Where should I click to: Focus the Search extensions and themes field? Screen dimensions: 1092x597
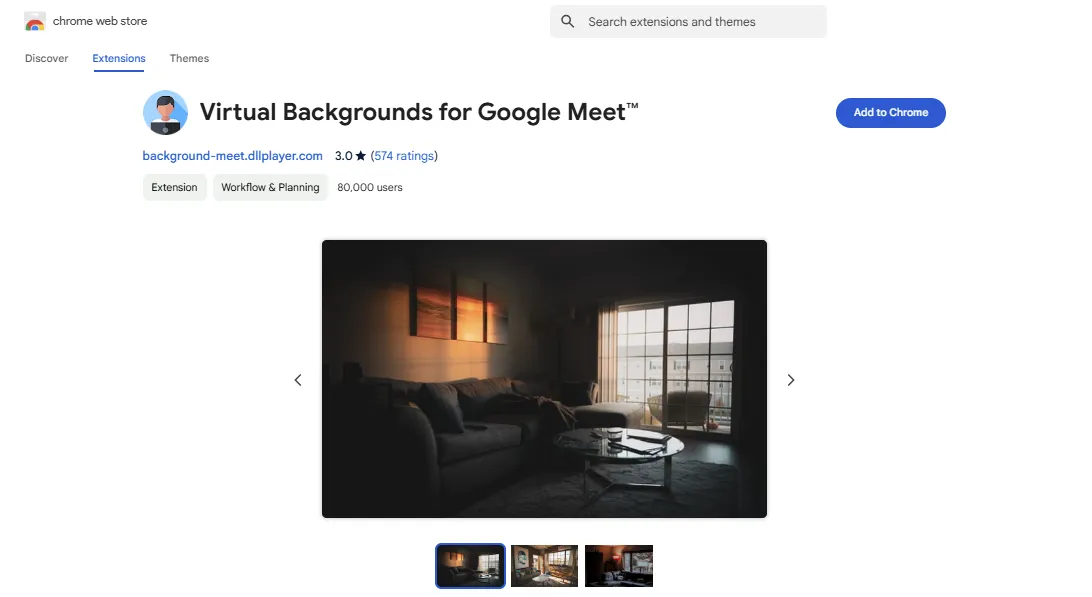coord(689,22)
